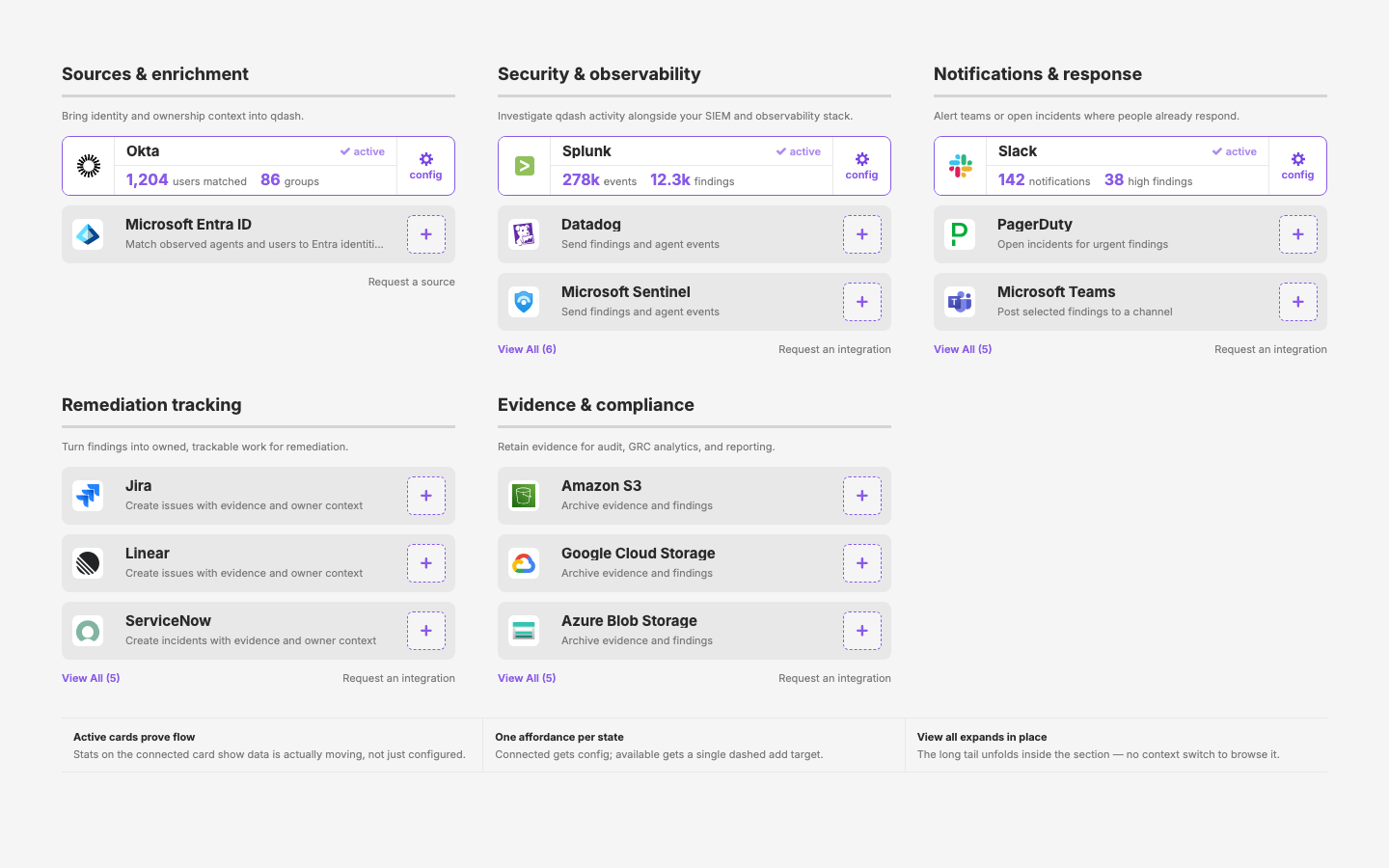1389x868 pixels.
Task: Click the Slack active status badge
Action: pos(1234,151)
